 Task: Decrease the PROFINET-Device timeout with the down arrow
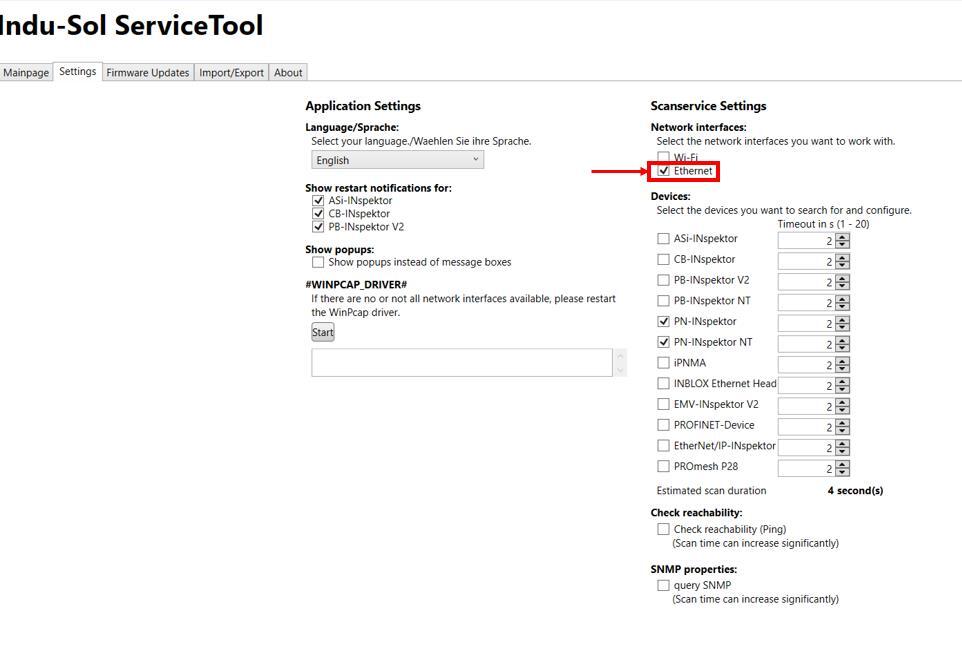(843, 431)
